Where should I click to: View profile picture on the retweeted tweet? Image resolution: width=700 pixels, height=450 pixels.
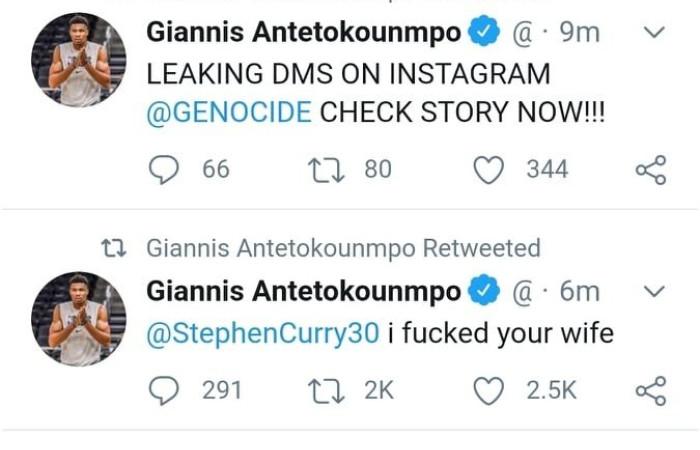pos(79,318)
